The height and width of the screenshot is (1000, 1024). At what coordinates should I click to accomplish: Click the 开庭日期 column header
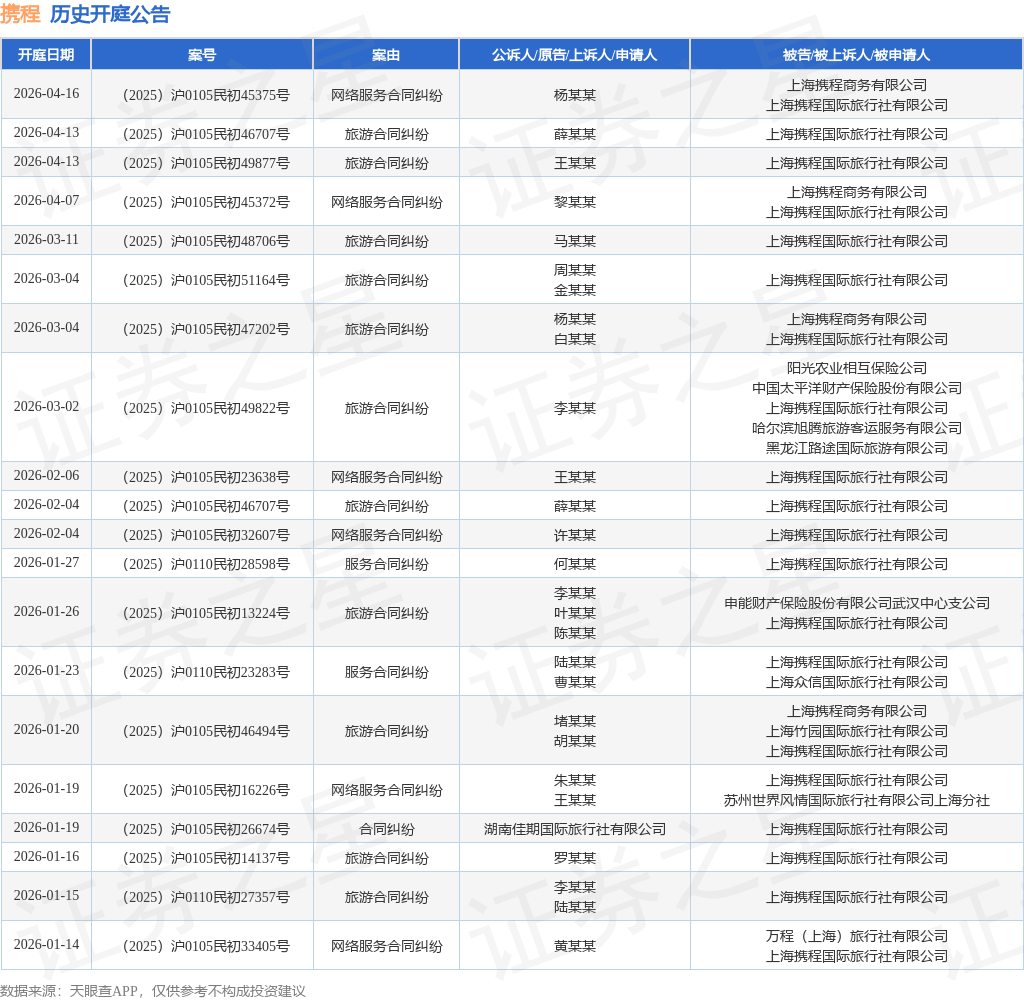point(46,55)
